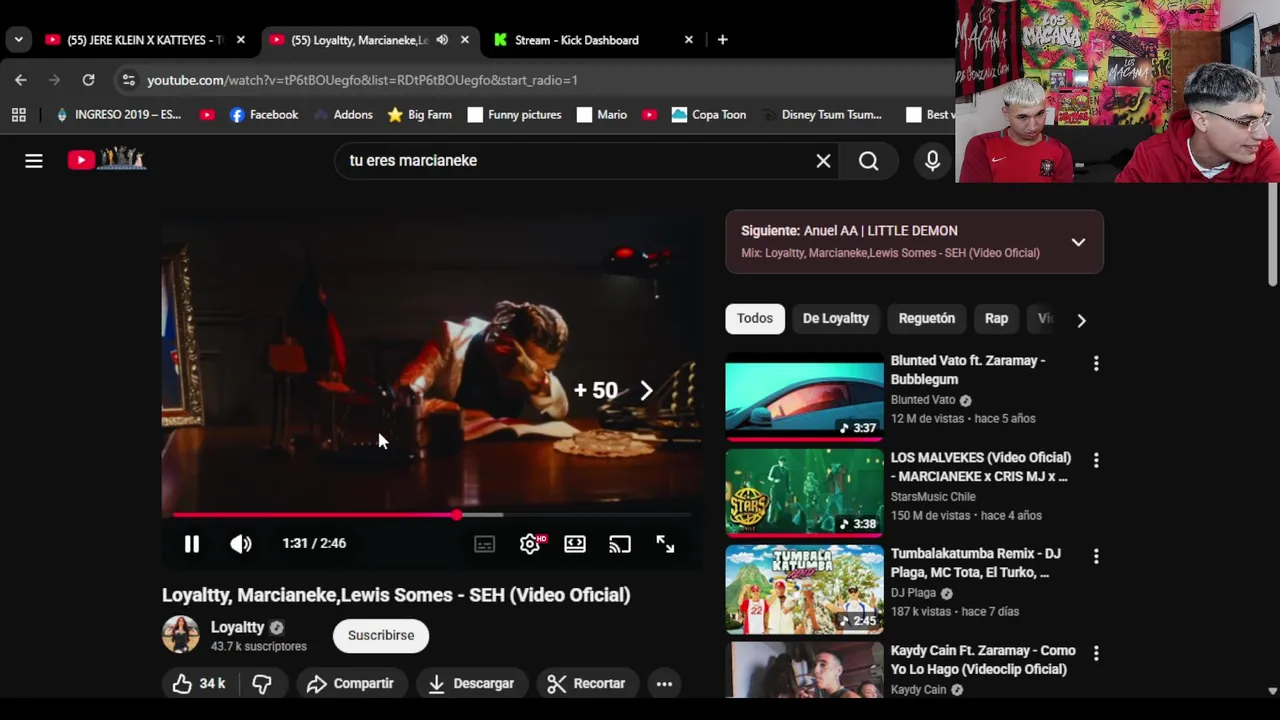Toggle subtitles in the player

pos(484,544)
